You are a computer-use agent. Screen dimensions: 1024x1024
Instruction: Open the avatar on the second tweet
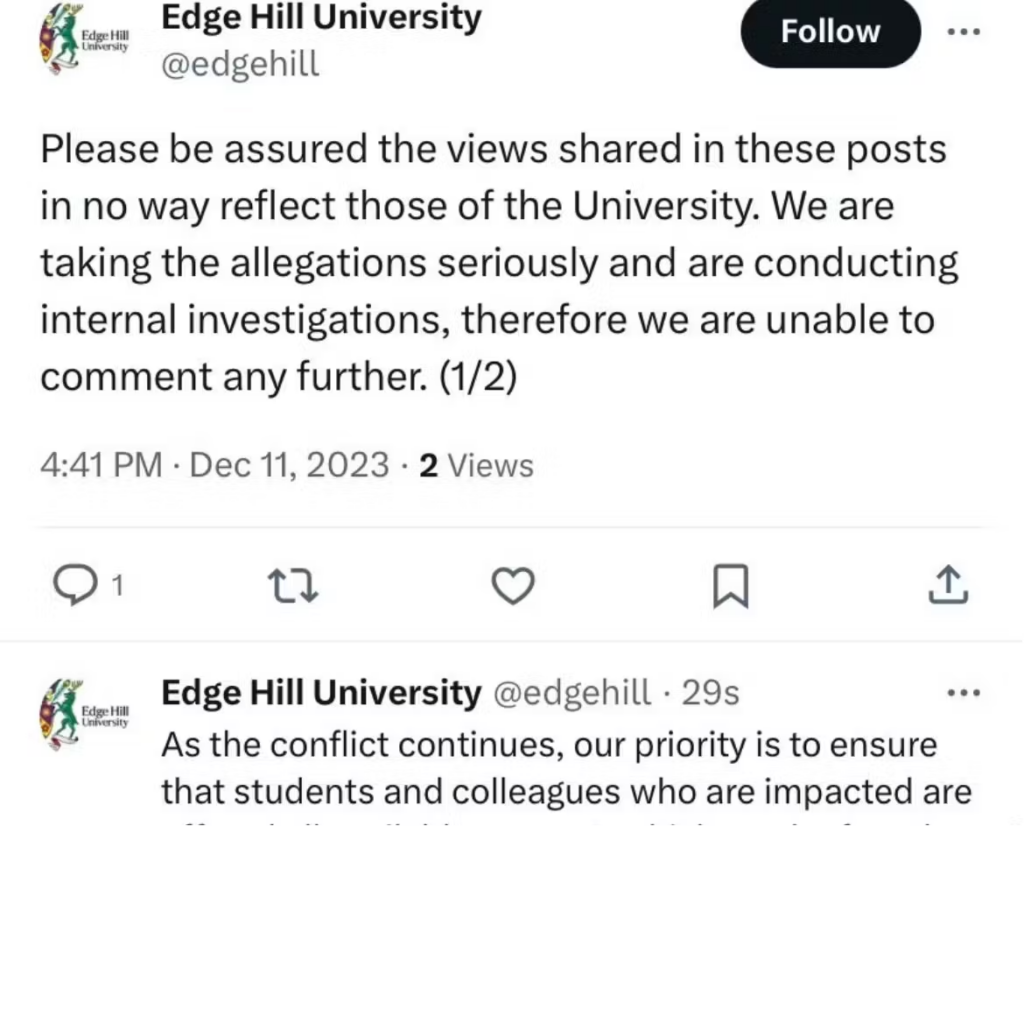point(85,710)
